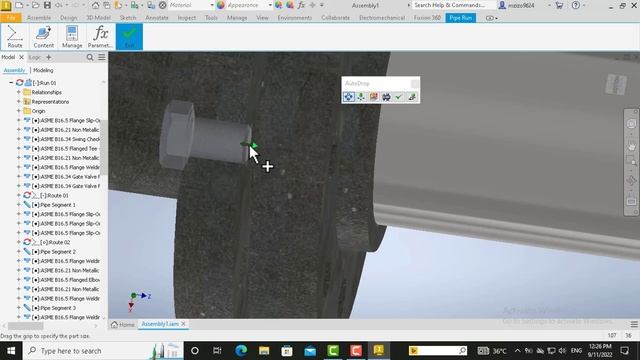Click the ViewCube in the viewport
Image resolution: width=640 pixels, height=360 pixels.
(616, 85)
